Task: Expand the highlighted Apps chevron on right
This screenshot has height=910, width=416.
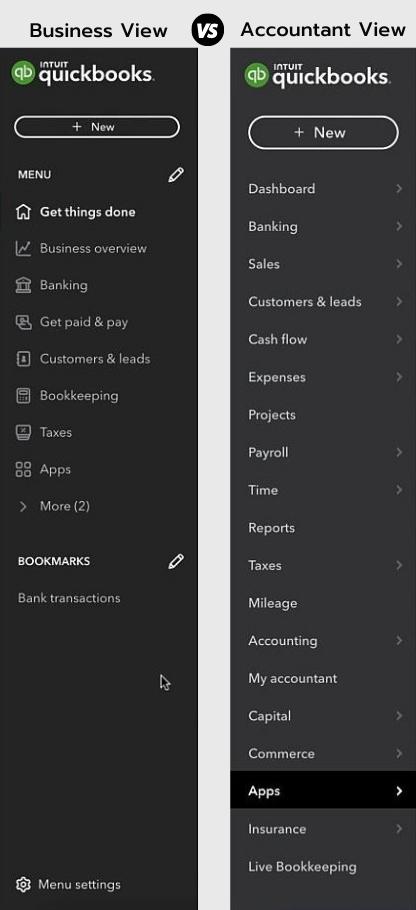Action: tap(399, 791)
